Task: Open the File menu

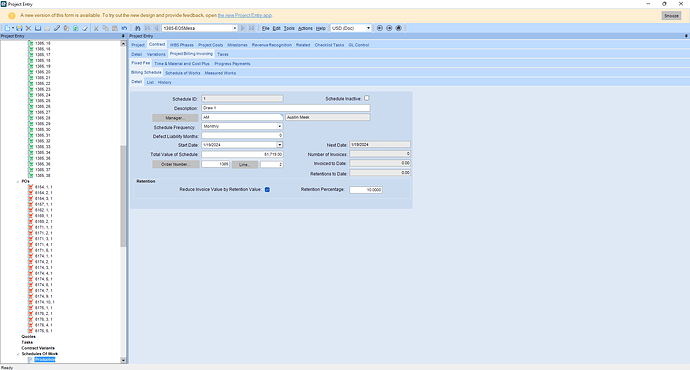Action: pos(266,28)
